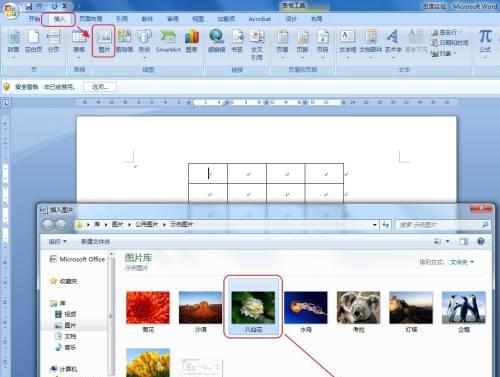Screen dimensions: 500x377
Task: Click the Equation (公式) pi icon
Action: tap(485, 41)
